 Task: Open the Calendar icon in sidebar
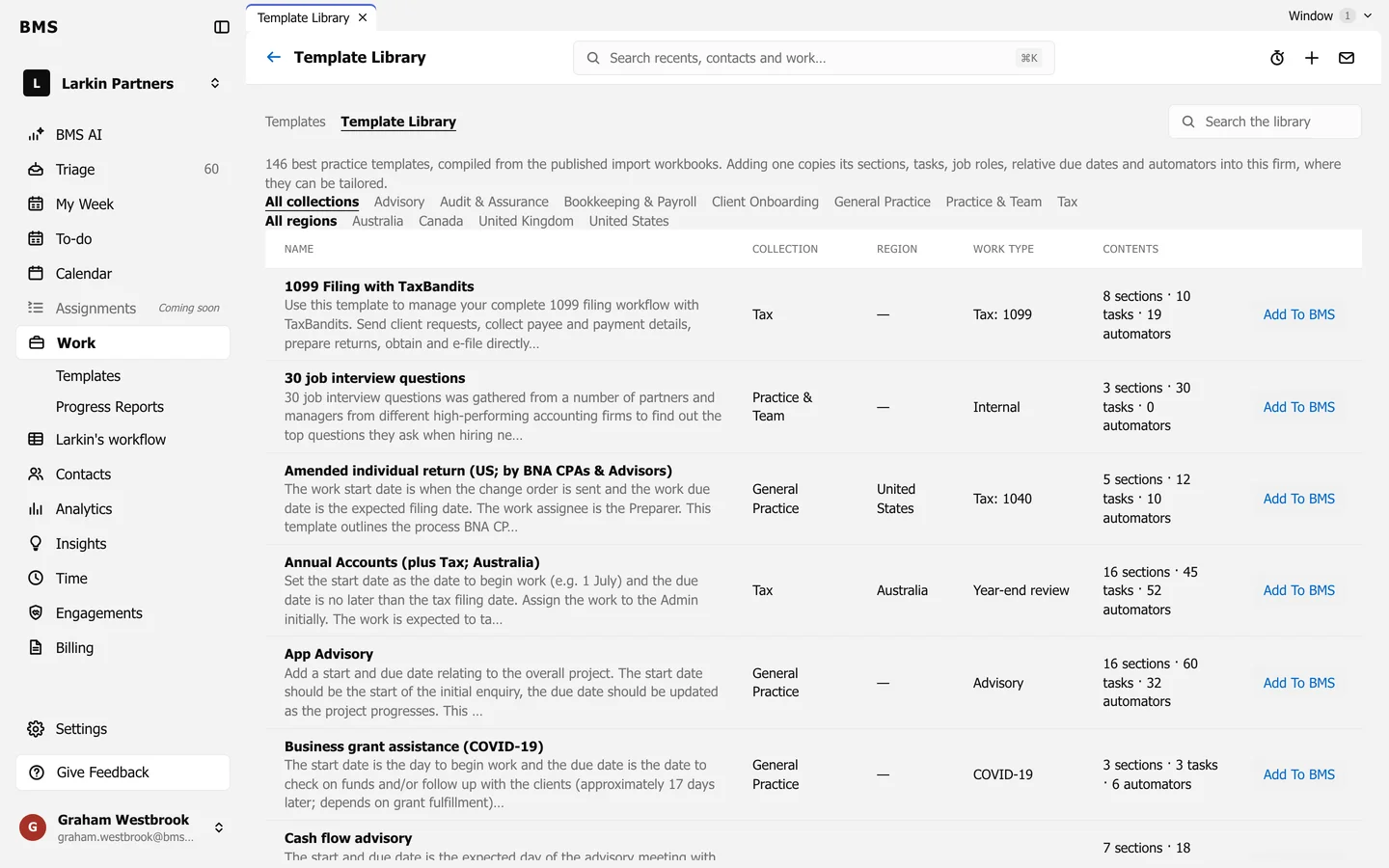click(x=36, y=274)
